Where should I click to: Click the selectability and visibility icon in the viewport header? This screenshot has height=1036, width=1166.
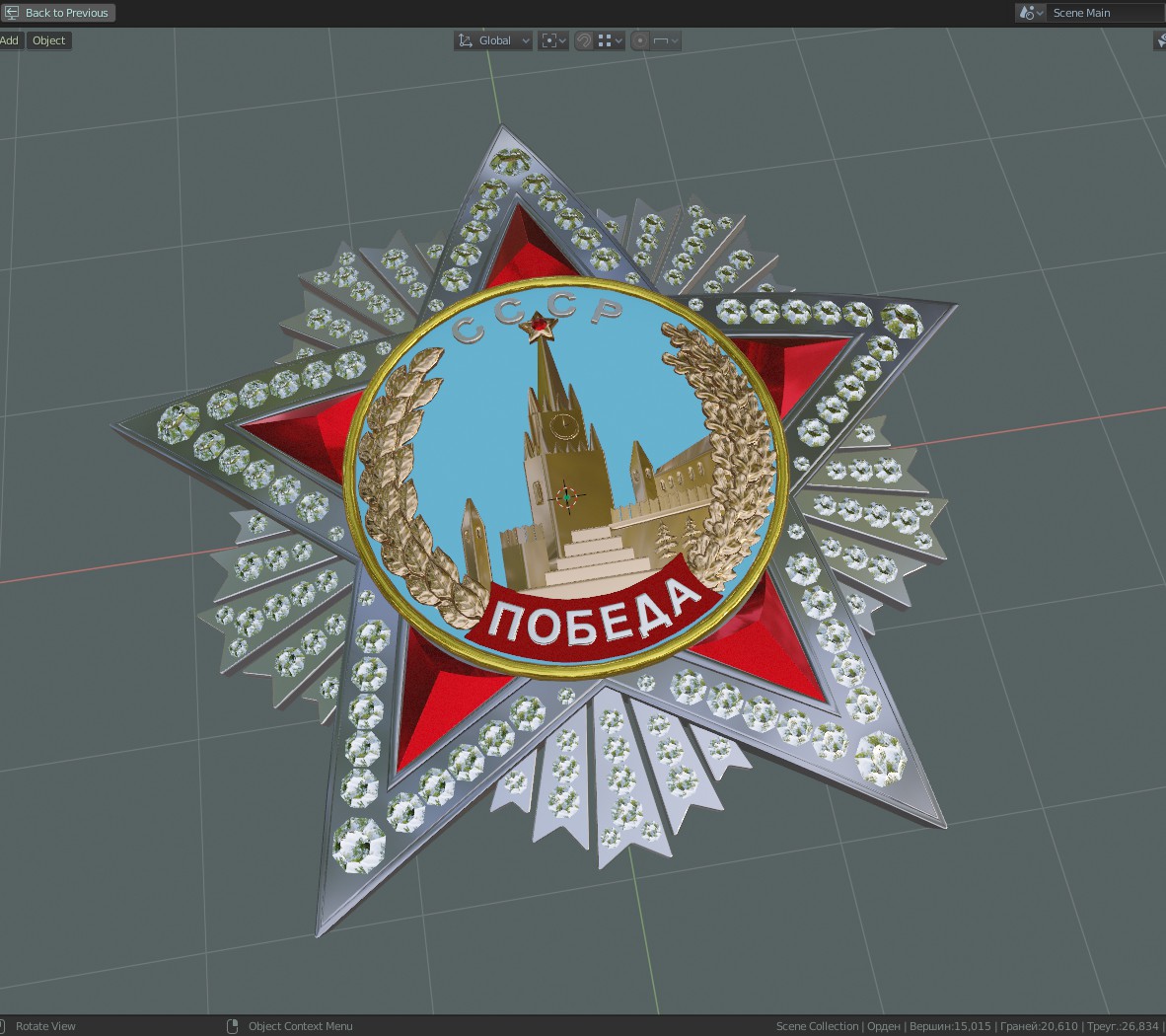coord(1160,40)
